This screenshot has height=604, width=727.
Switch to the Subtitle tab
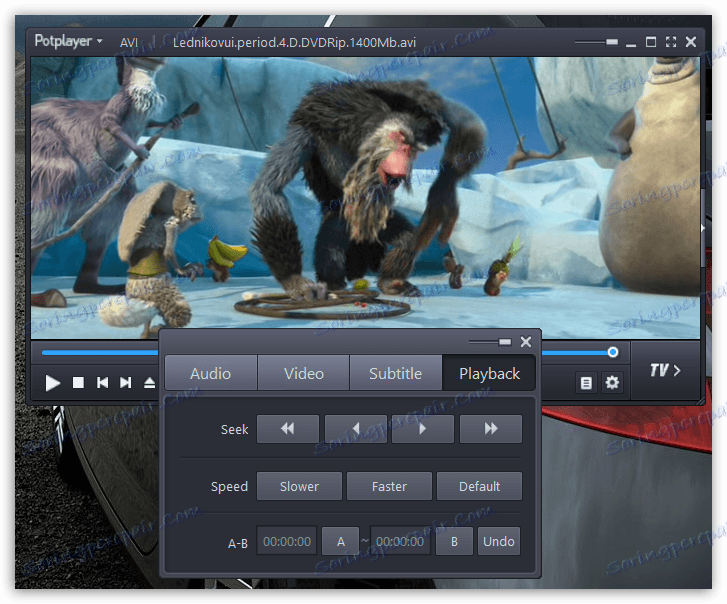[395, 374]
